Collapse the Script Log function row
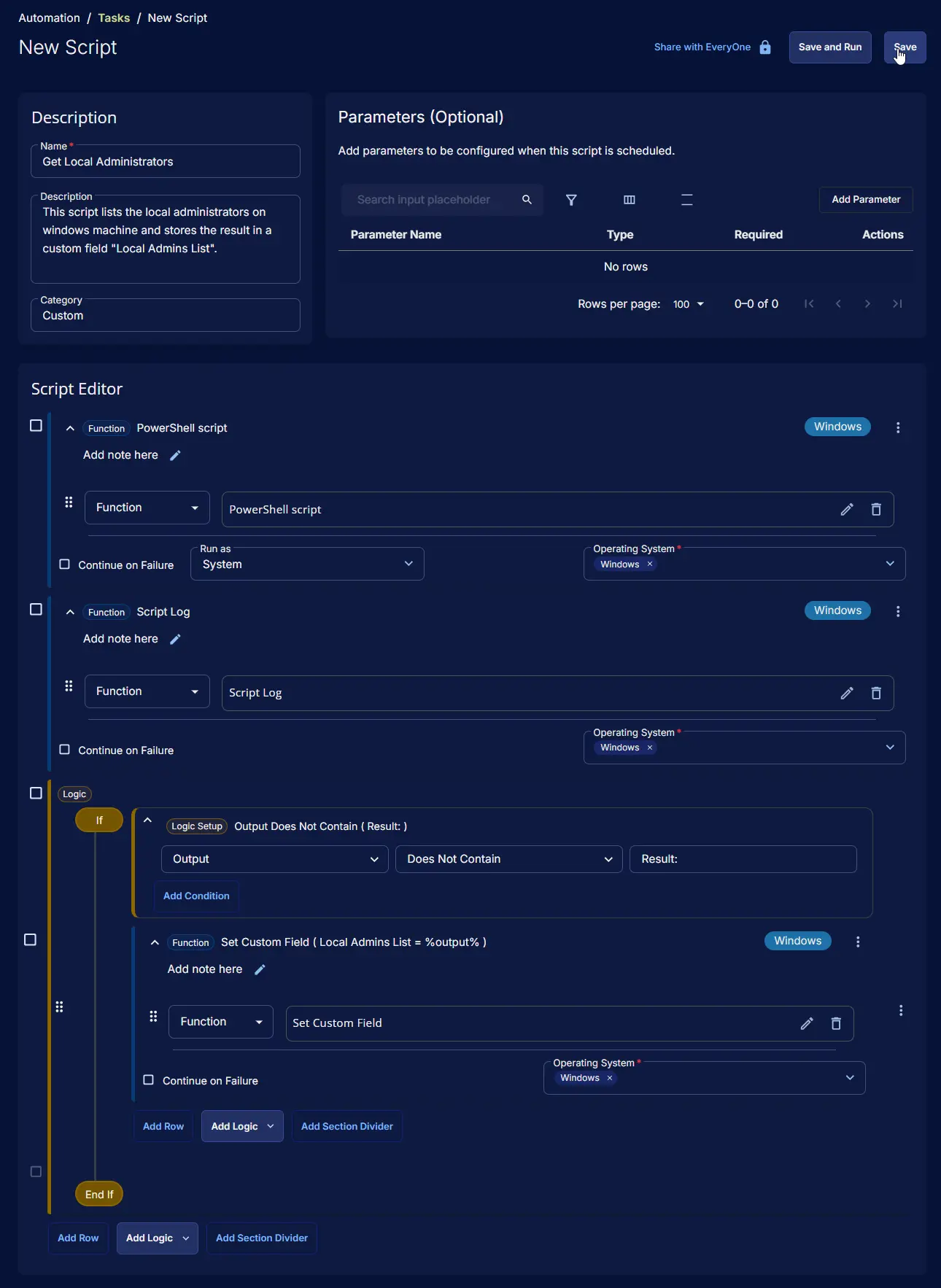 click(70, 612)
